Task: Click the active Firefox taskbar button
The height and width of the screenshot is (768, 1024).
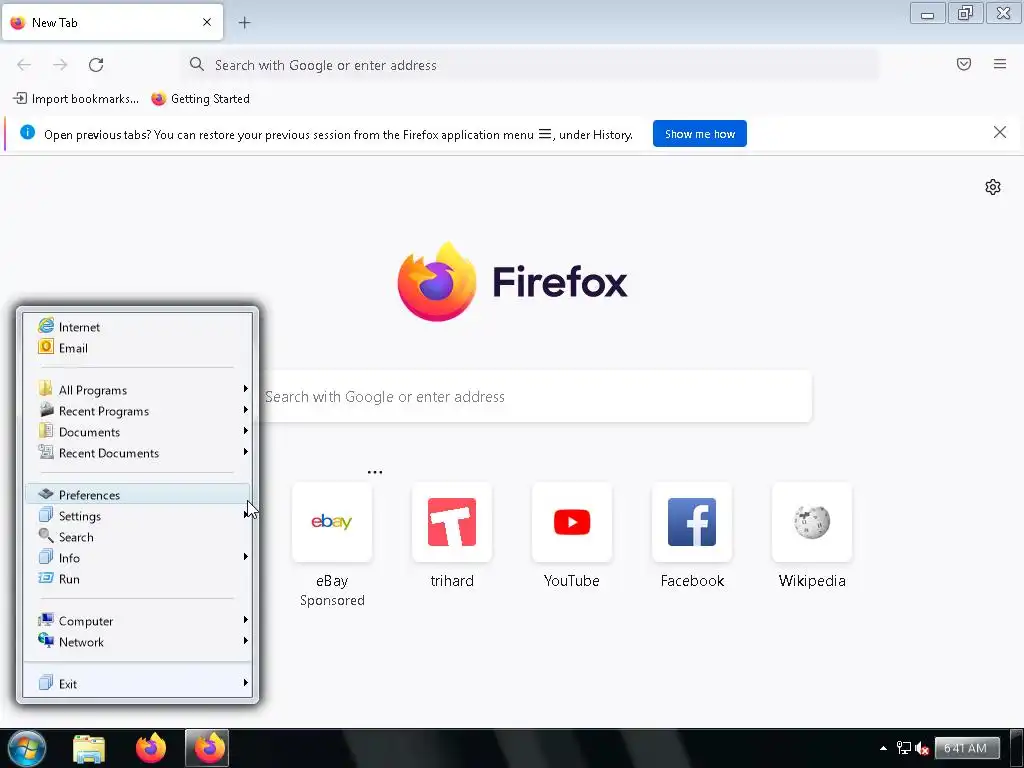Action: coord(208,748)
